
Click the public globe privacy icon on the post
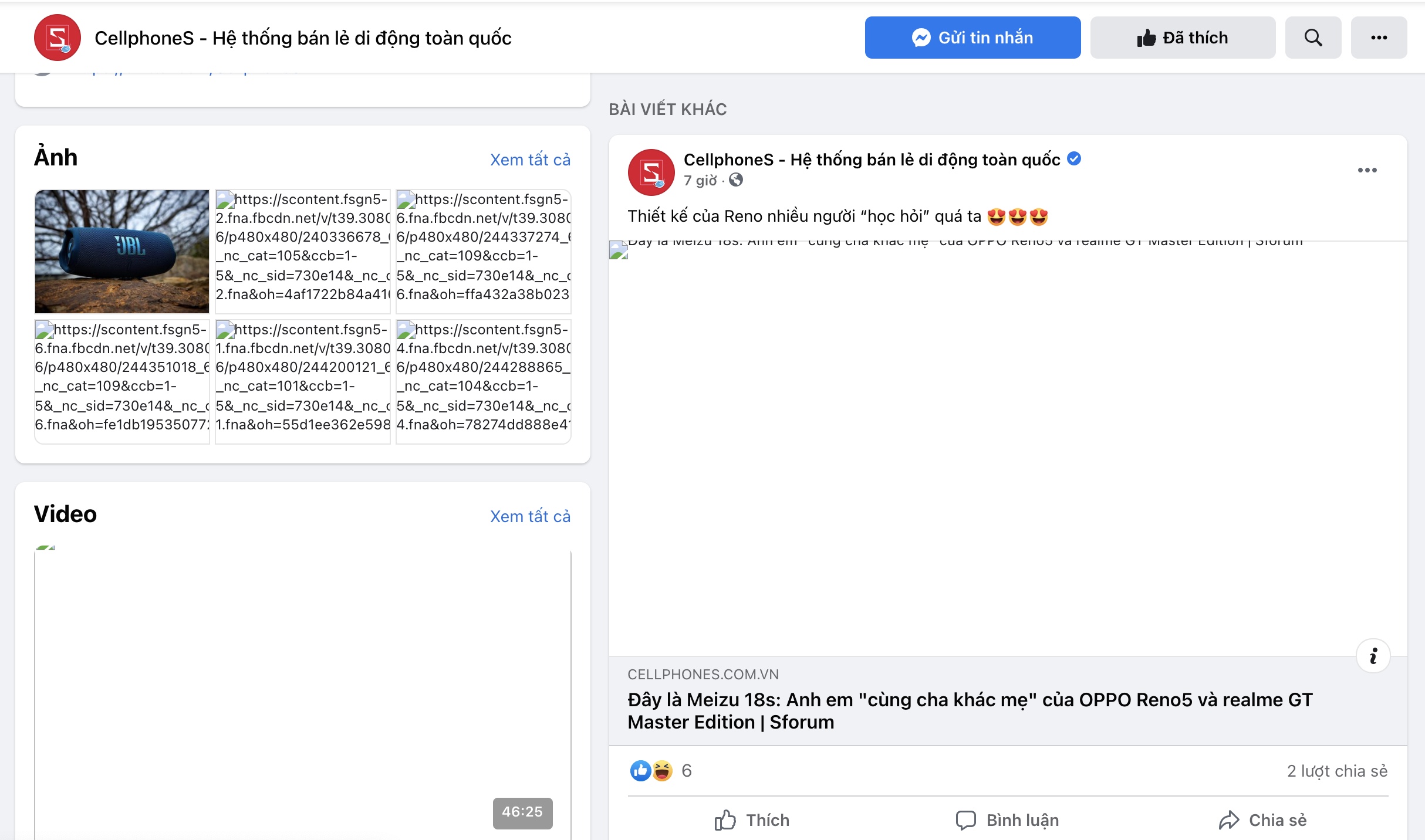[736, 180]
